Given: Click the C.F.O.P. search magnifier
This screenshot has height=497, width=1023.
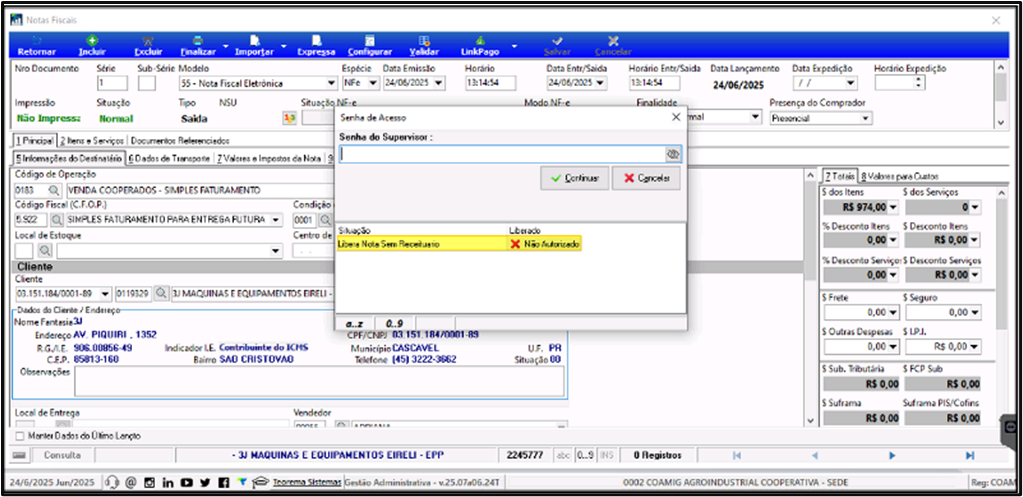Looking at the screenshot, I should 57,219.
